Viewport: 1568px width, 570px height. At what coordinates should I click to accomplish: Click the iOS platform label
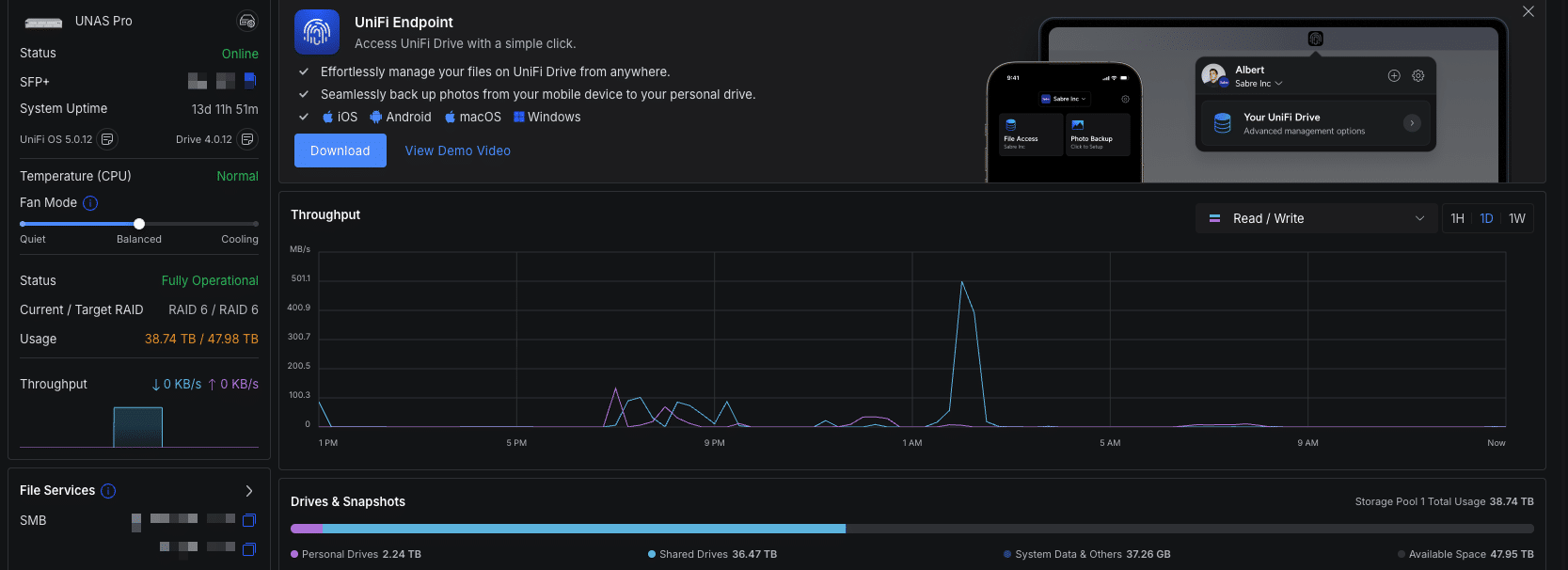(340, 118)
